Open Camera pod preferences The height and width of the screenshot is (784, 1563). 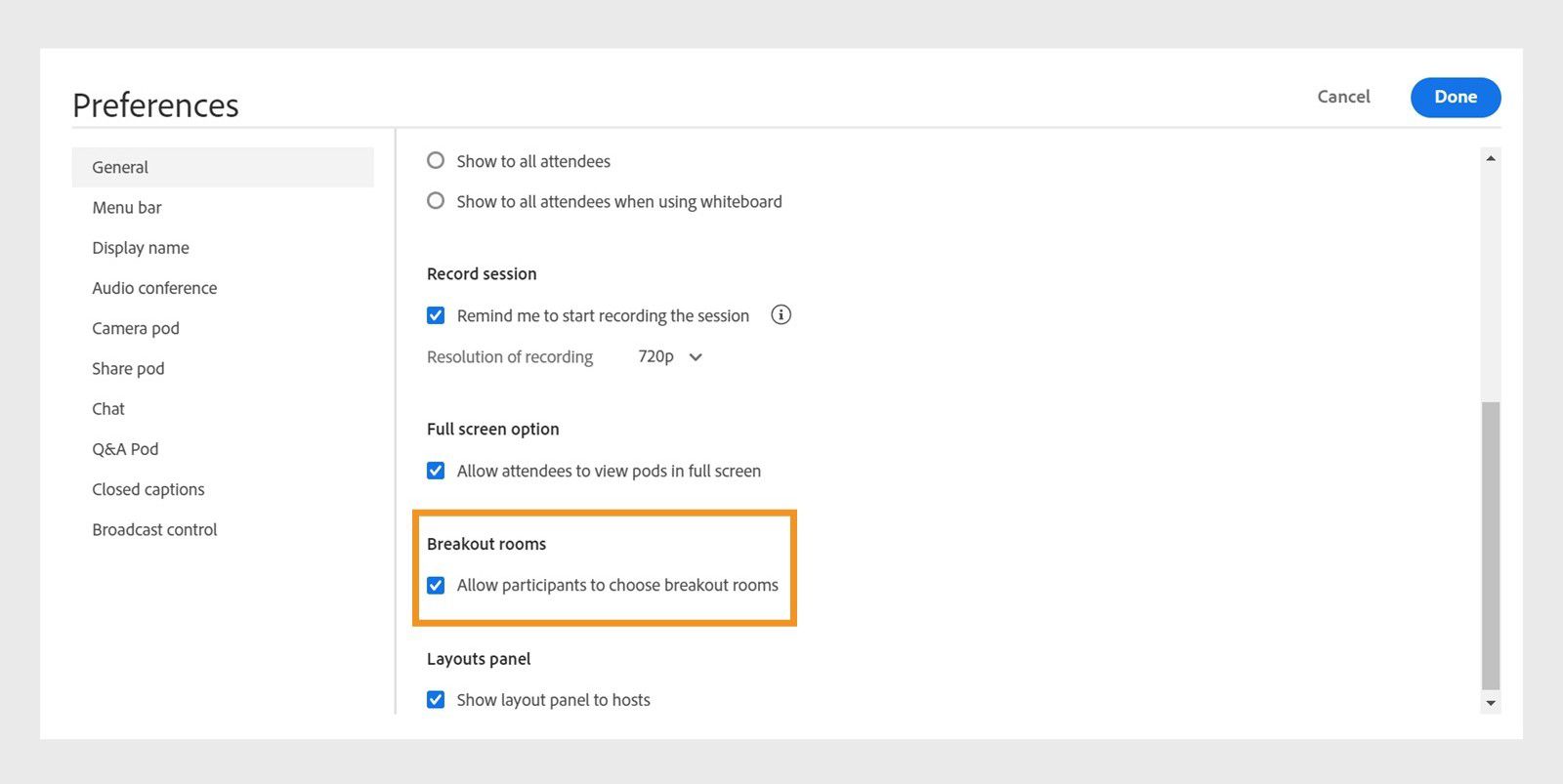tap(136, 328)
